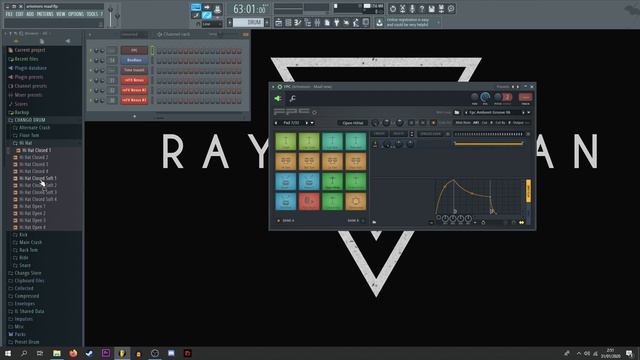Screen dimensions: 640x360
Task: Open the OPTIONS menu
Action: (x=76, y=14)
